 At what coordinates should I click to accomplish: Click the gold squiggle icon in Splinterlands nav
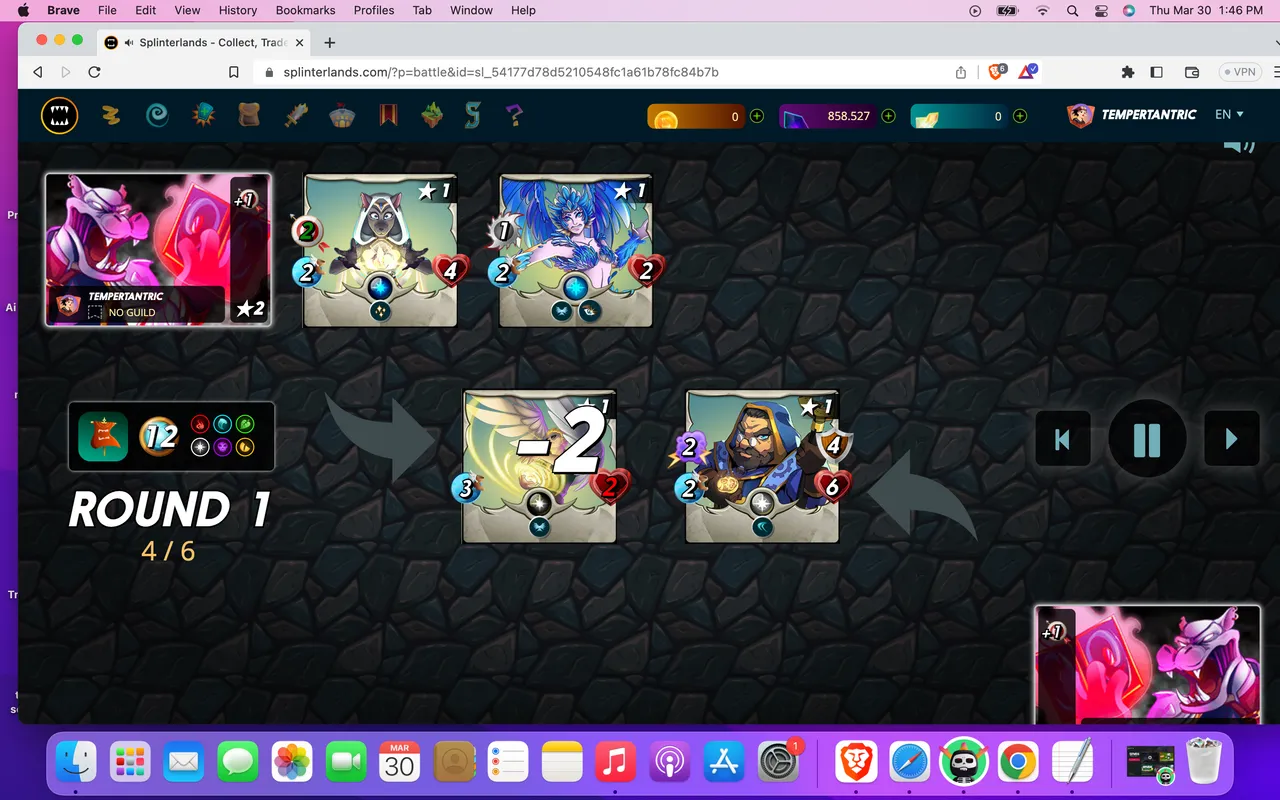click(x=111, y=115)
